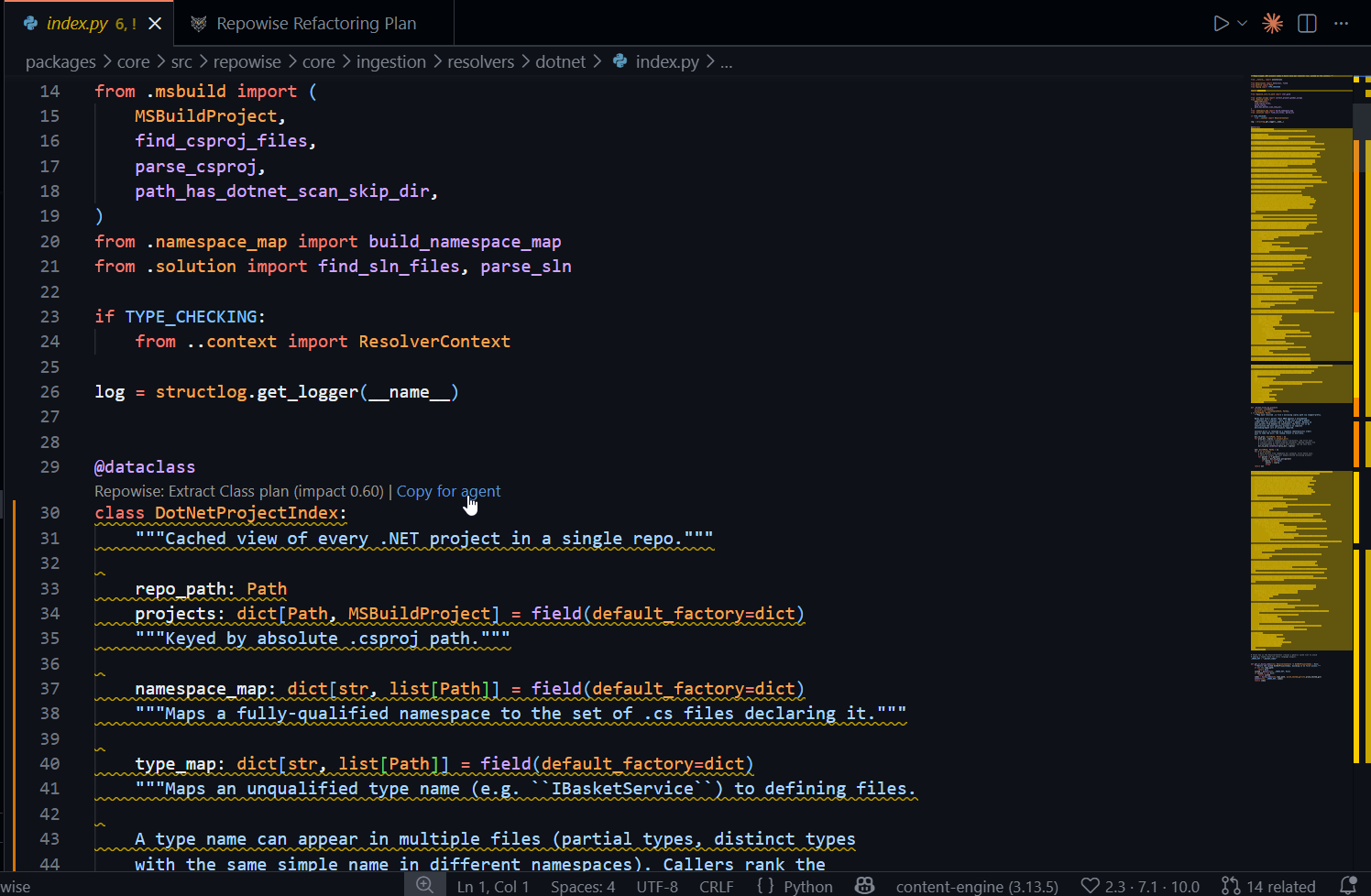Open the 'core' breadcrumb after repowise
This screenshot has height=896, width=1371.
pyautogui.click(x=319, y=61)
